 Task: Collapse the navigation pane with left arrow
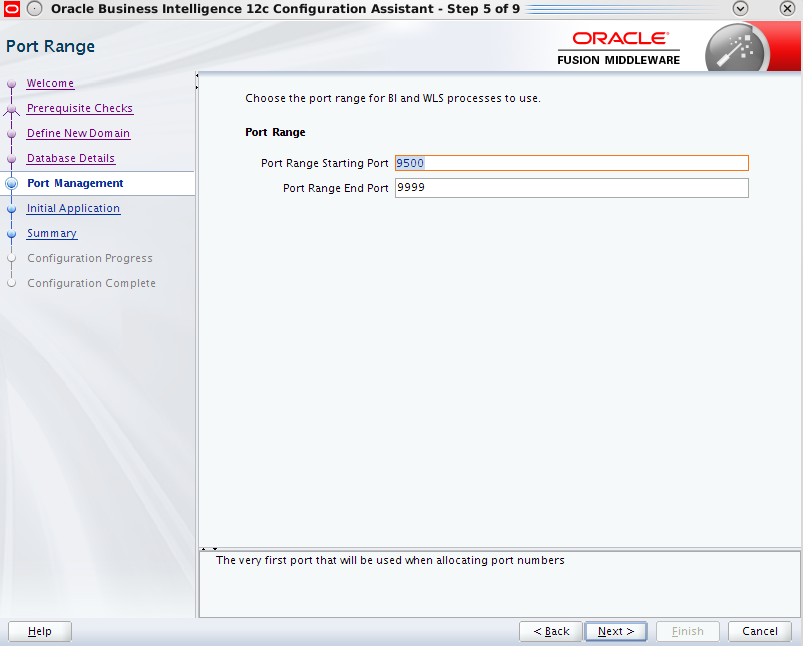197,75
